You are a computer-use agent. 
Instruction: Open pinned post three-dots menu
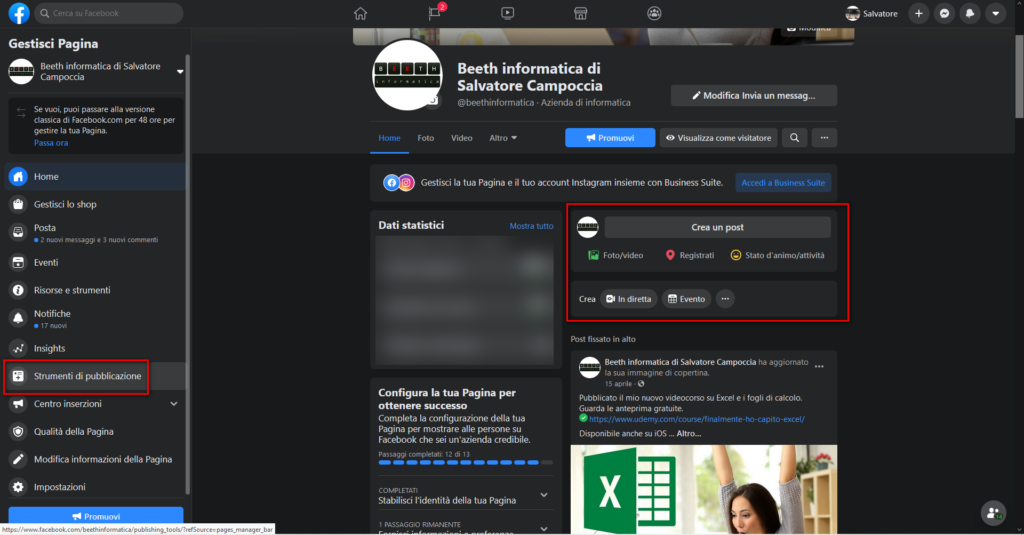[819, 366]
